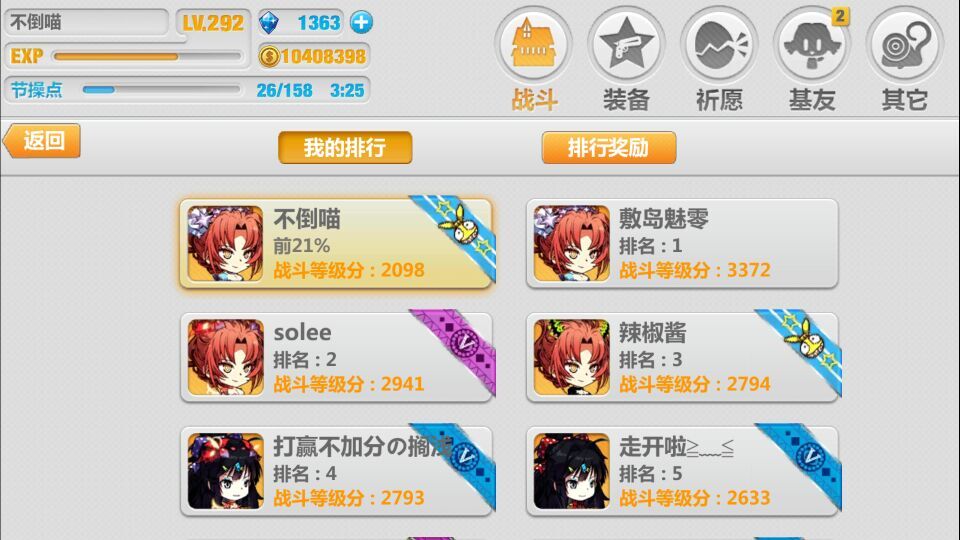Switch to the 我的排行 tab
Screen dimensions: 960x540
coord(345,148)
